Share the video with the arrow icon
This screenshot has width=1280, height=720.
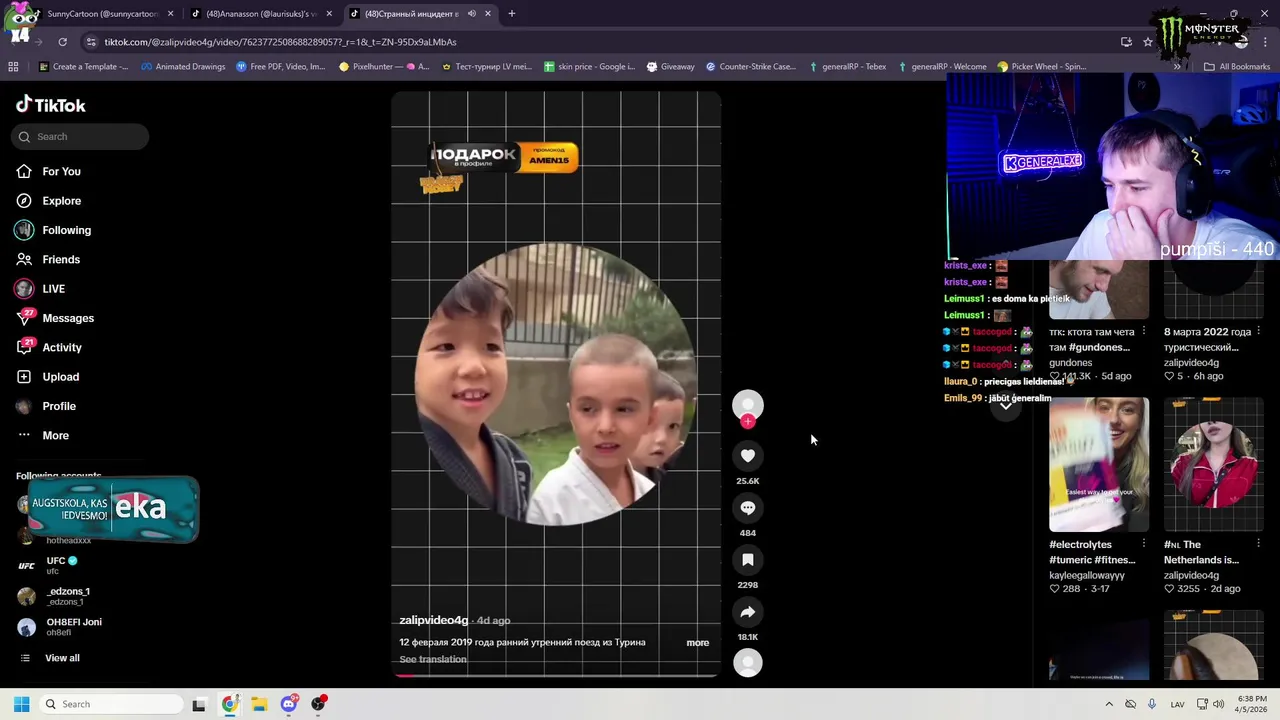pyautogui.click(x=748, y=612)
